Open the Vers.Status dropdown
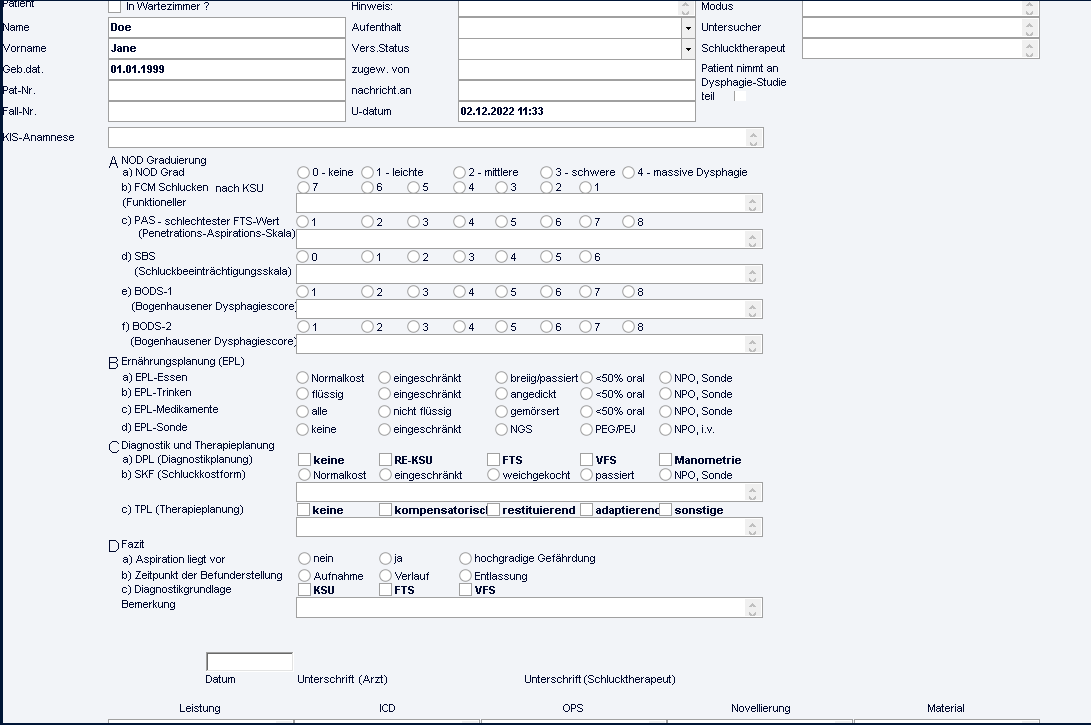This screenshot has height=725, width=1091. (x=688, y=49)
